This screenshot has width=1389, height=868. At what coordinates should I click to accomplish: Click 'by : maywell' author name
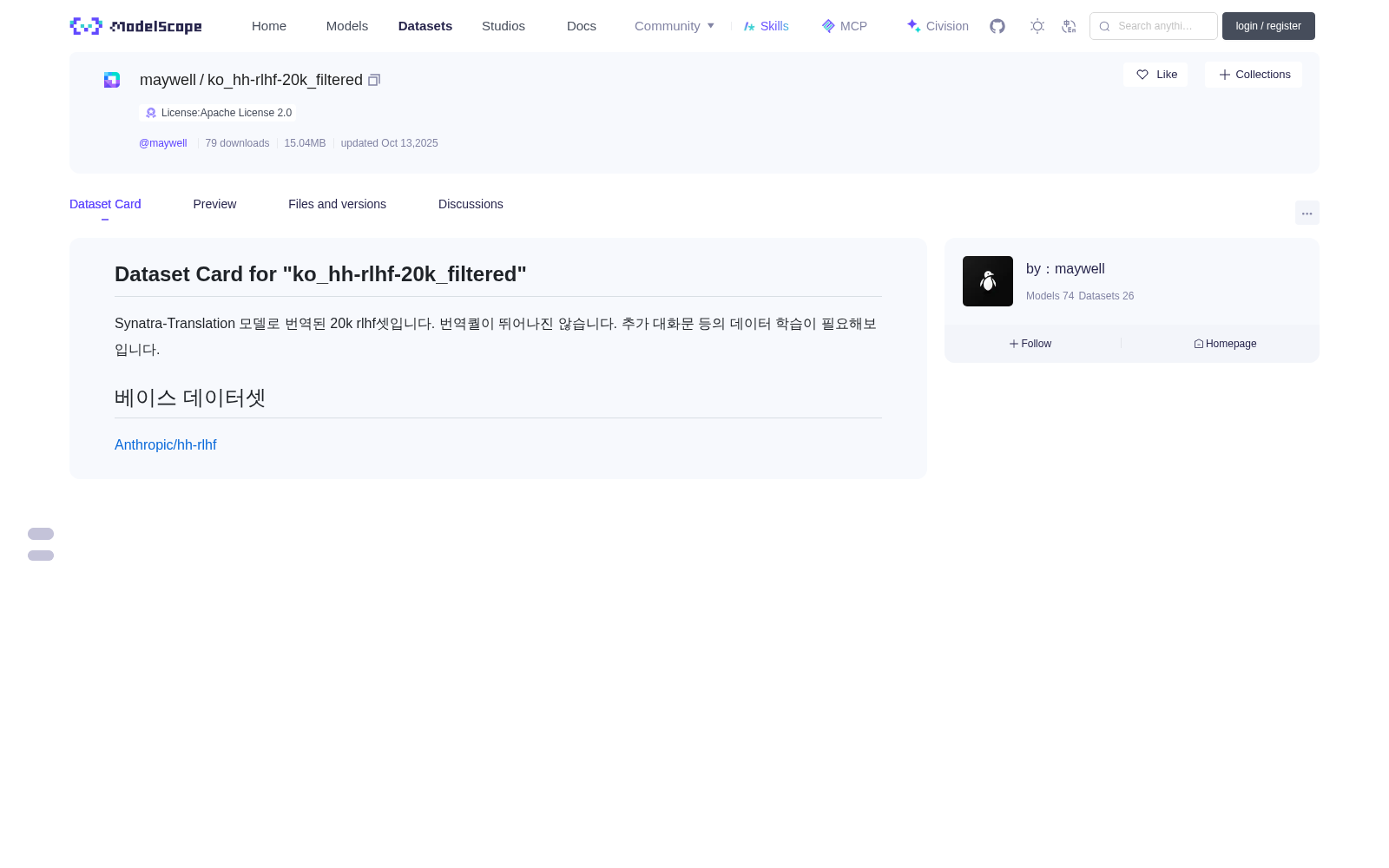coord(1065,269)
